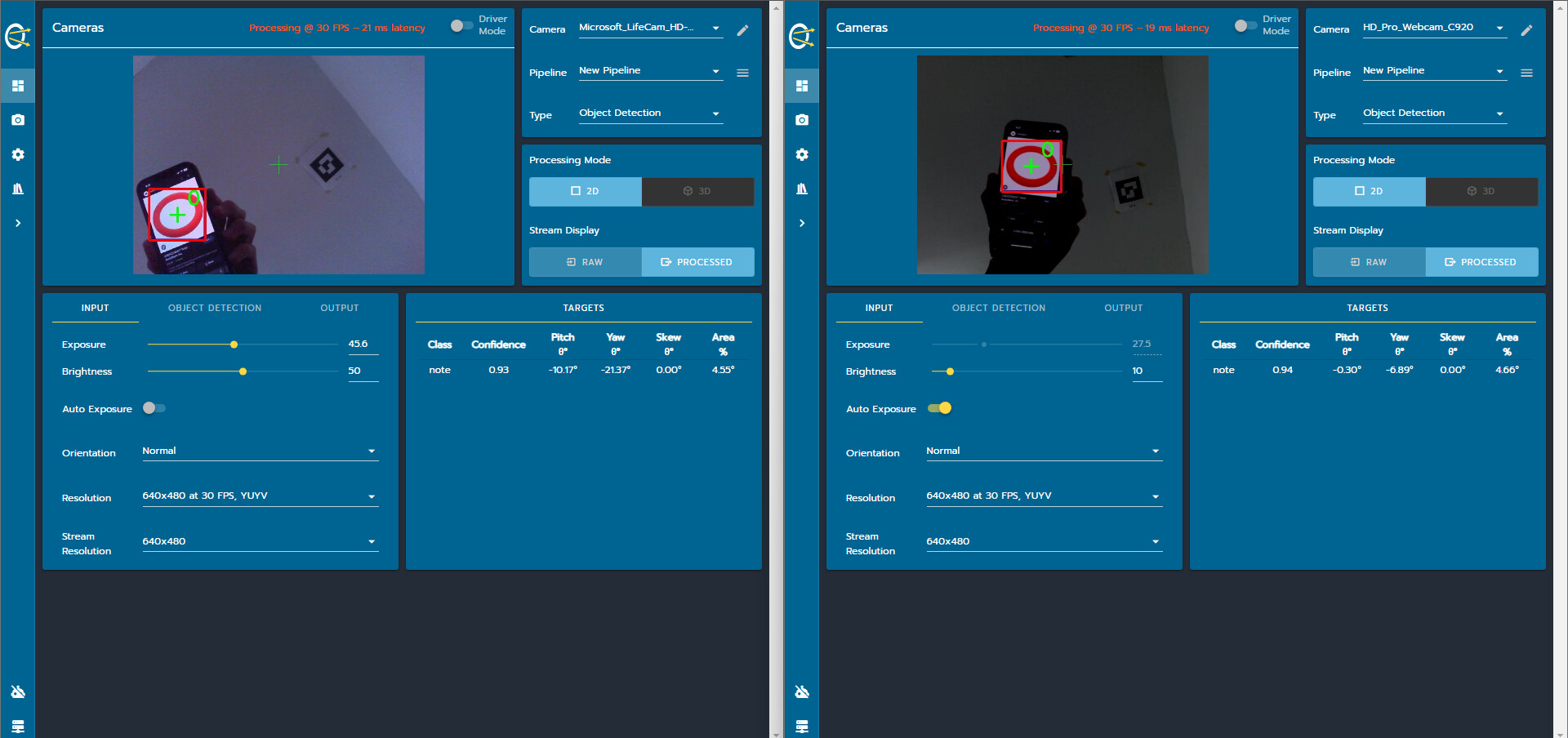The image size is (1568, 738).
Task: Open the settings gear in right window sidebar
Action: 802,154
